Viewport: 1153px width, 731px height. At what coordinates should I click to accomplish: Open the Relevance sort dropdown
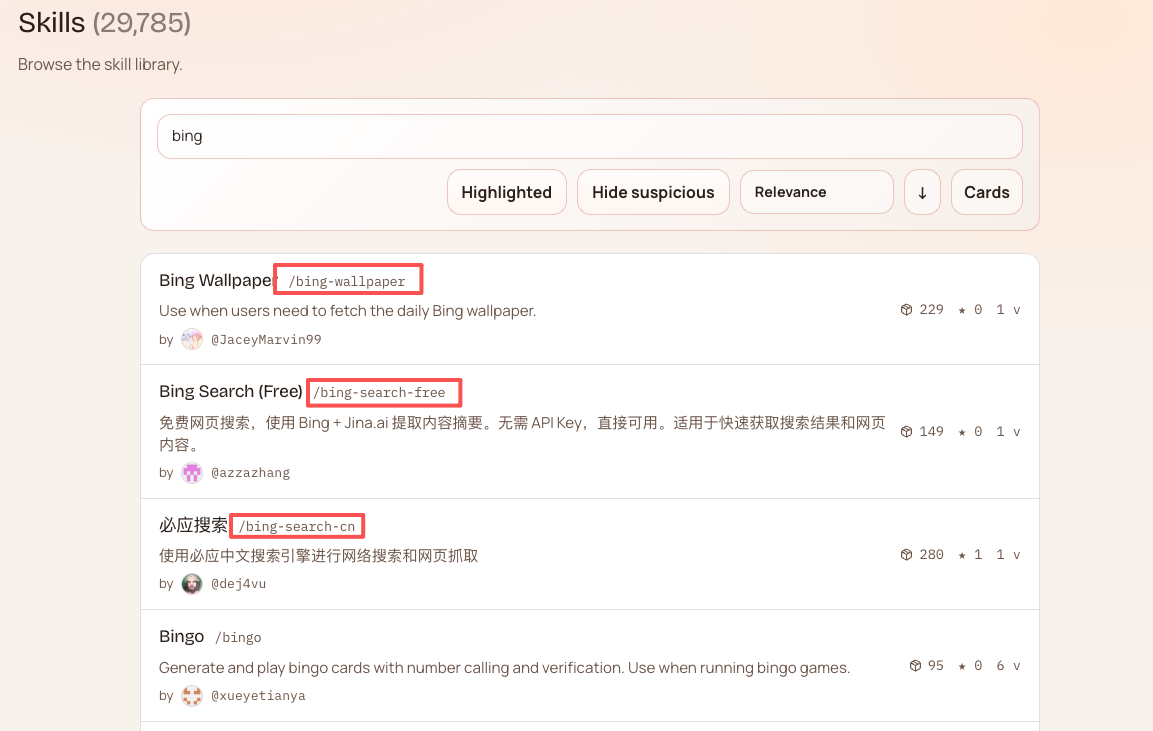click(816, 192)
